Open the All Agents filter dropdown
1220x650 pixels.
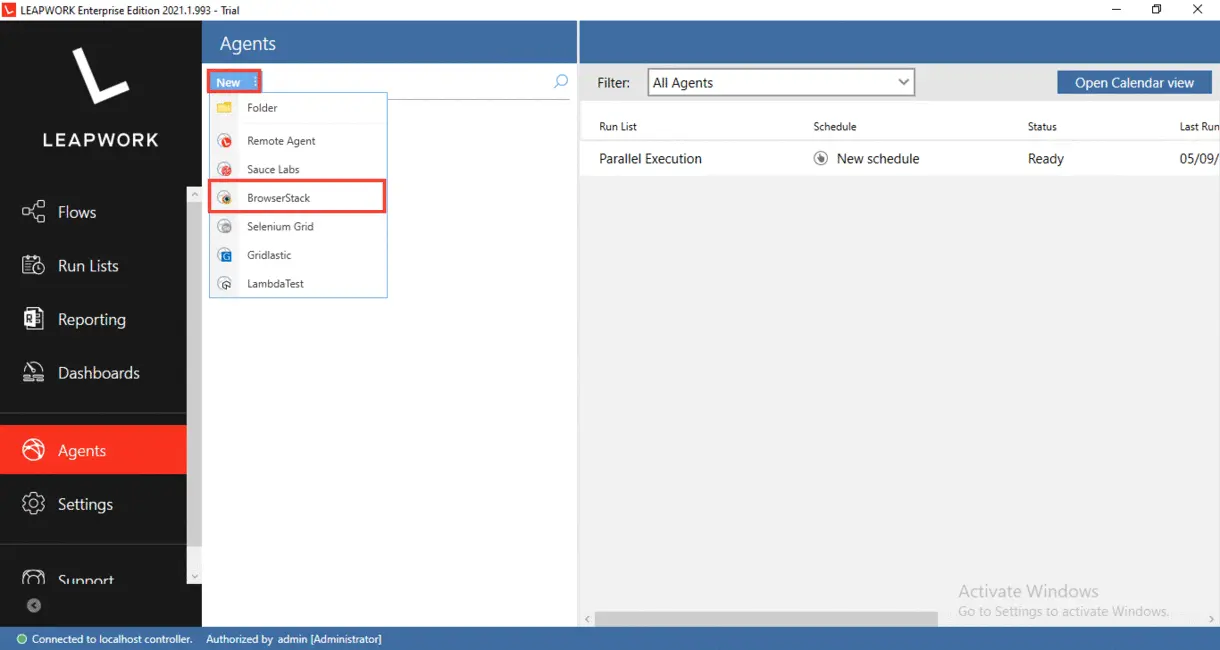click(x=781, y=83)
